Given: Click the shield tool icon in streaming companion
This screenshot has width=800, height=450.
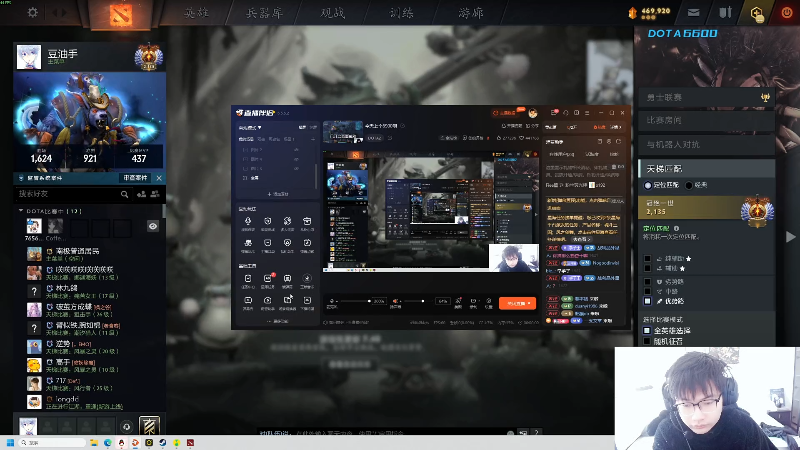Looking at the screenshot, I should (267, 221).
